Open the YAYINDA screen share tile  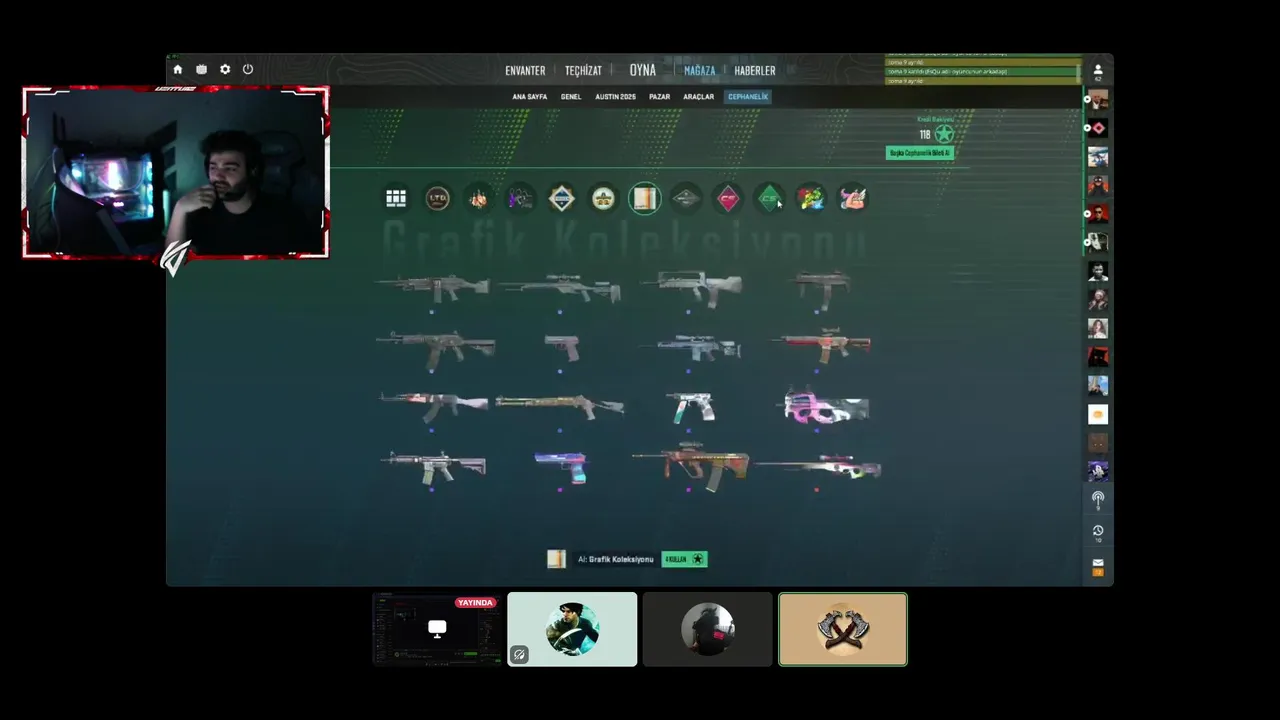coord(437,629)
